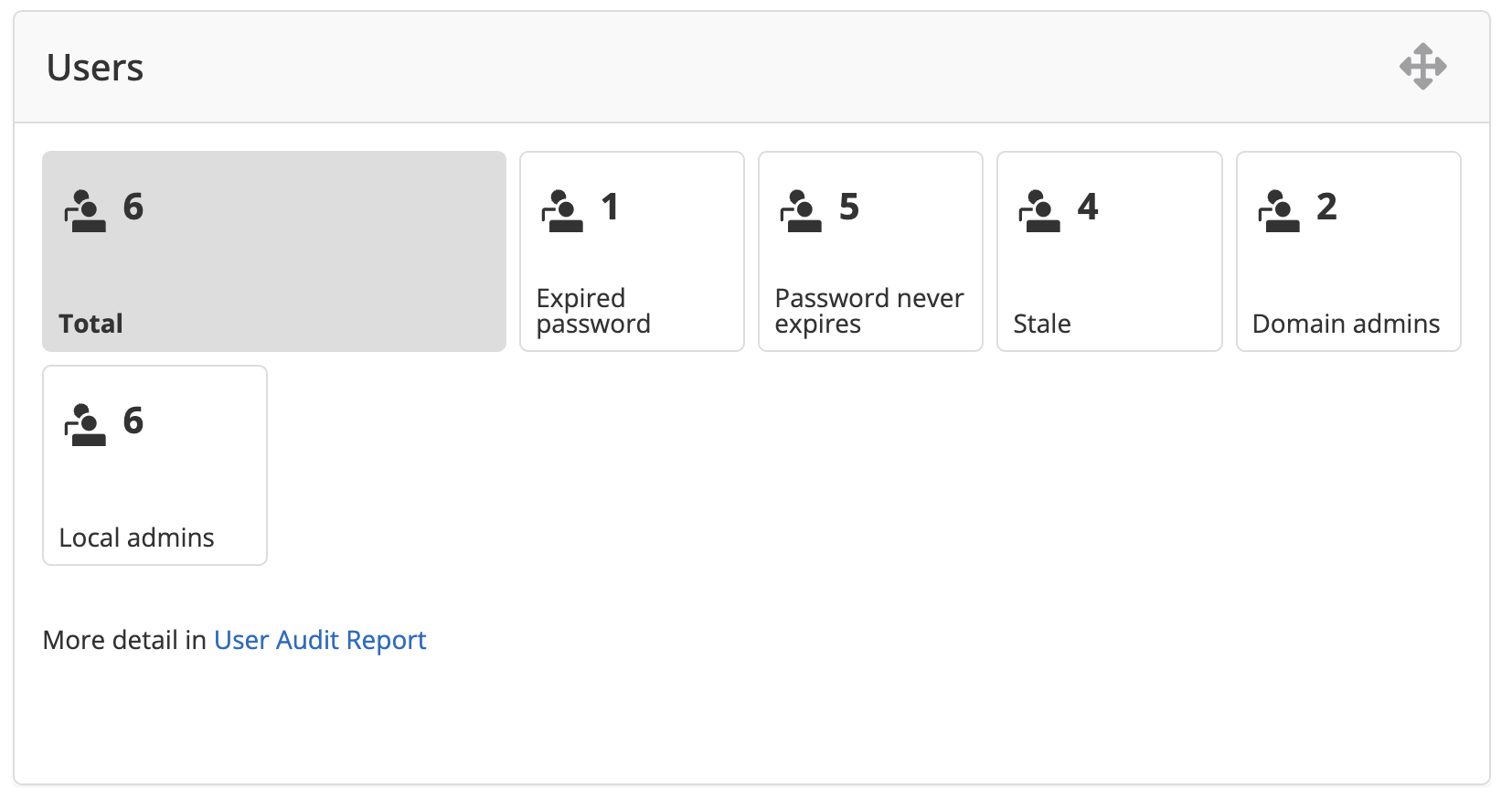Click the Domain admins count 2

pyautogui.click(x=1326, y=208)
